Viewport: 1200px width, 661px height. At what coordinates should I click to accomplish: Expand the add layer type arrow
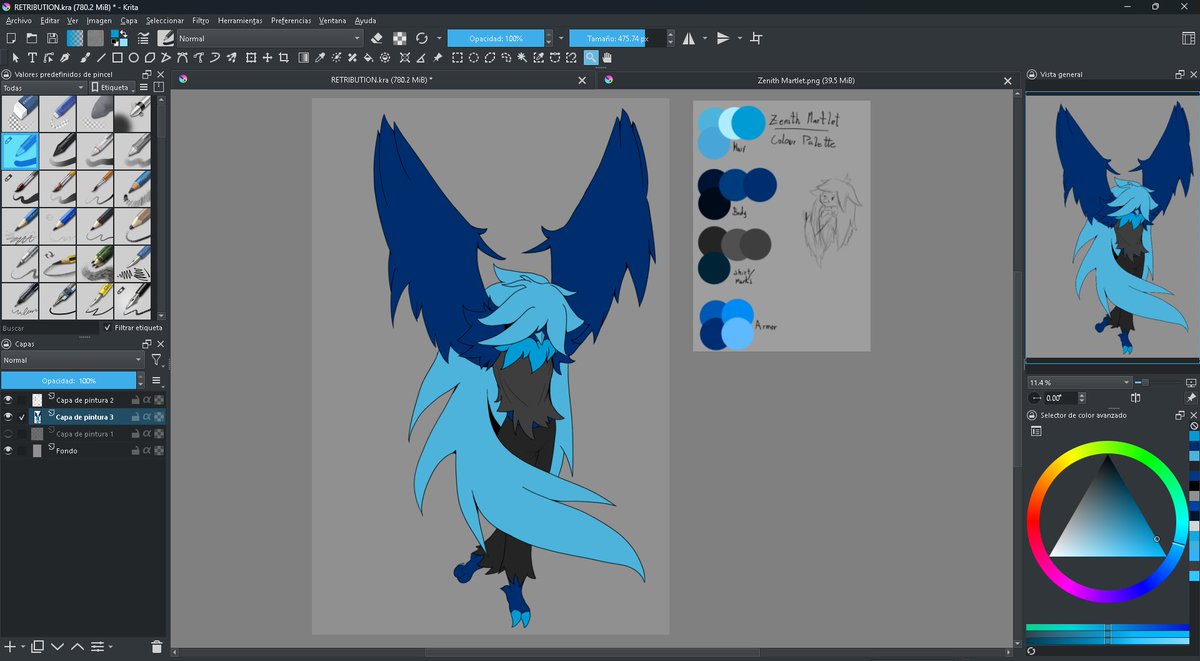coord(23,647)
